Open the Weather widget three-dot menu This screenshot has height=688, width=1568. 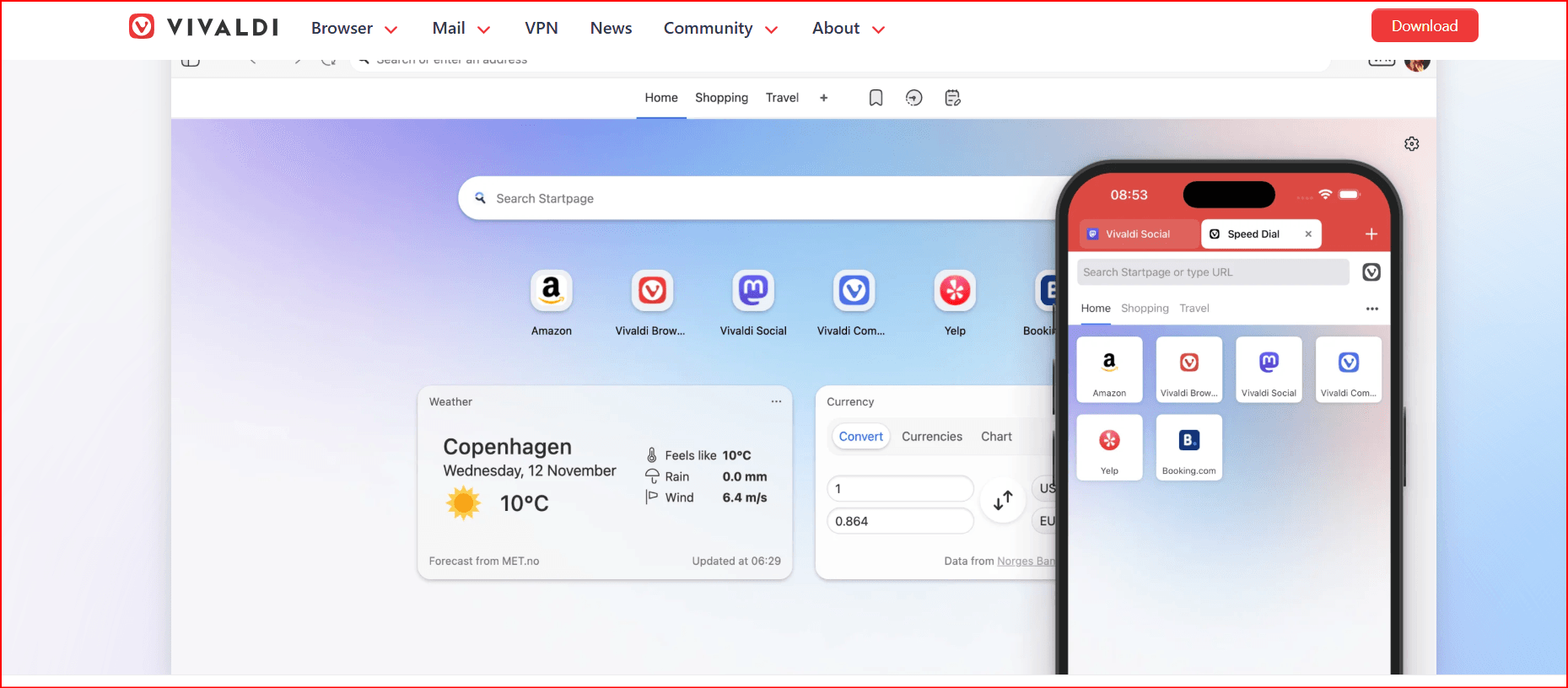[776, 402]
